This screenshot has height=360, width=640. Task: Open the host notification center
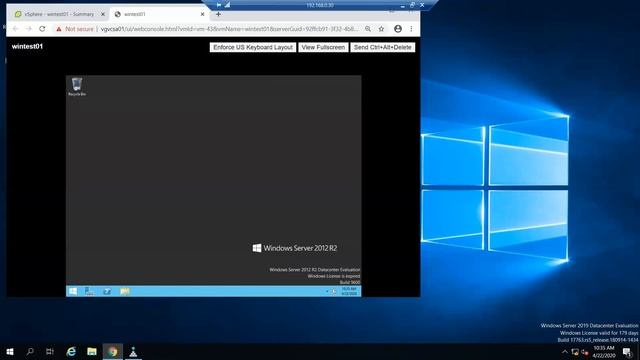click(627, 352)
